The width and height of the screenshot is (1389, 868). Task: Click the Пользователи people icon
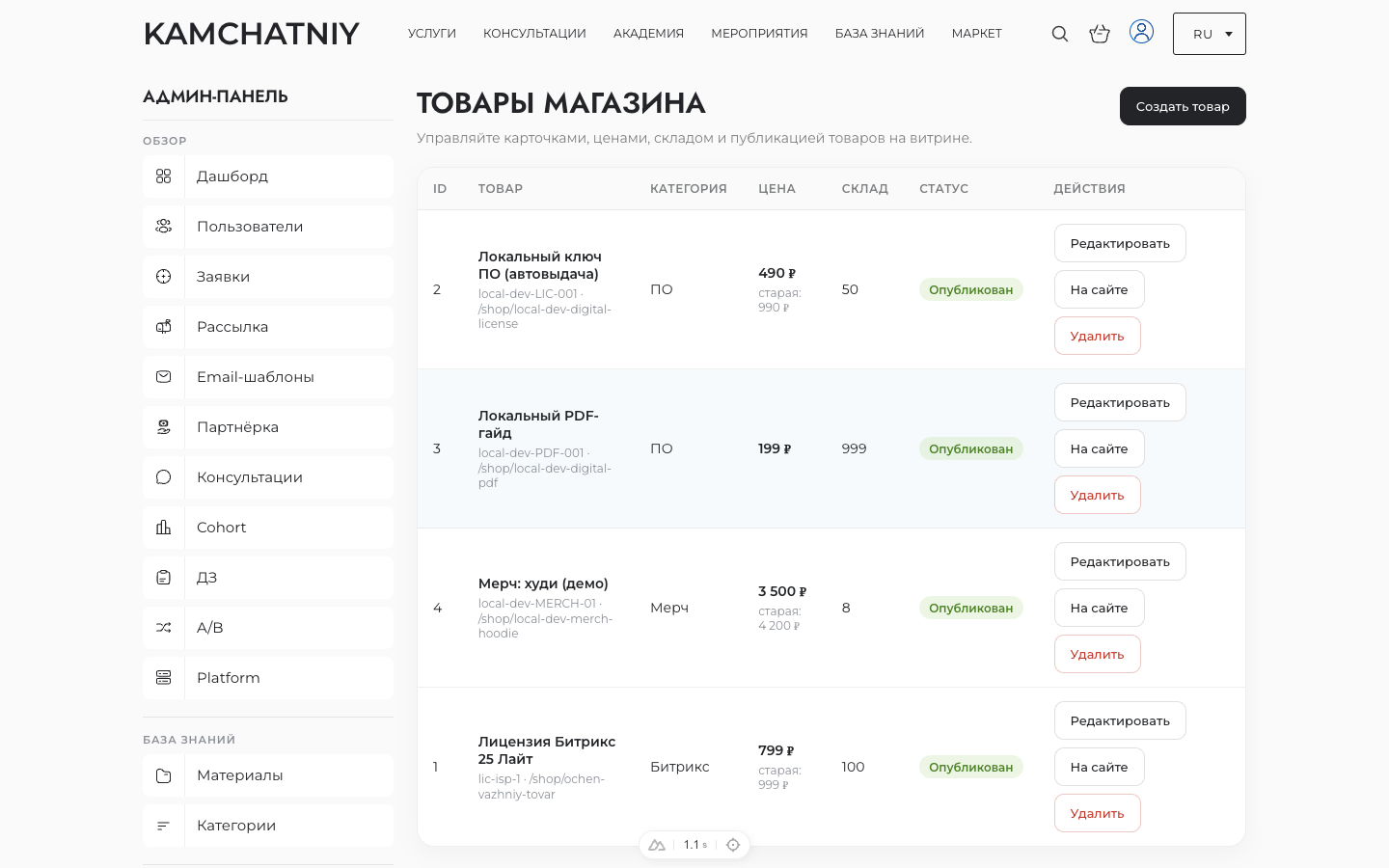[x=164, y=227]
